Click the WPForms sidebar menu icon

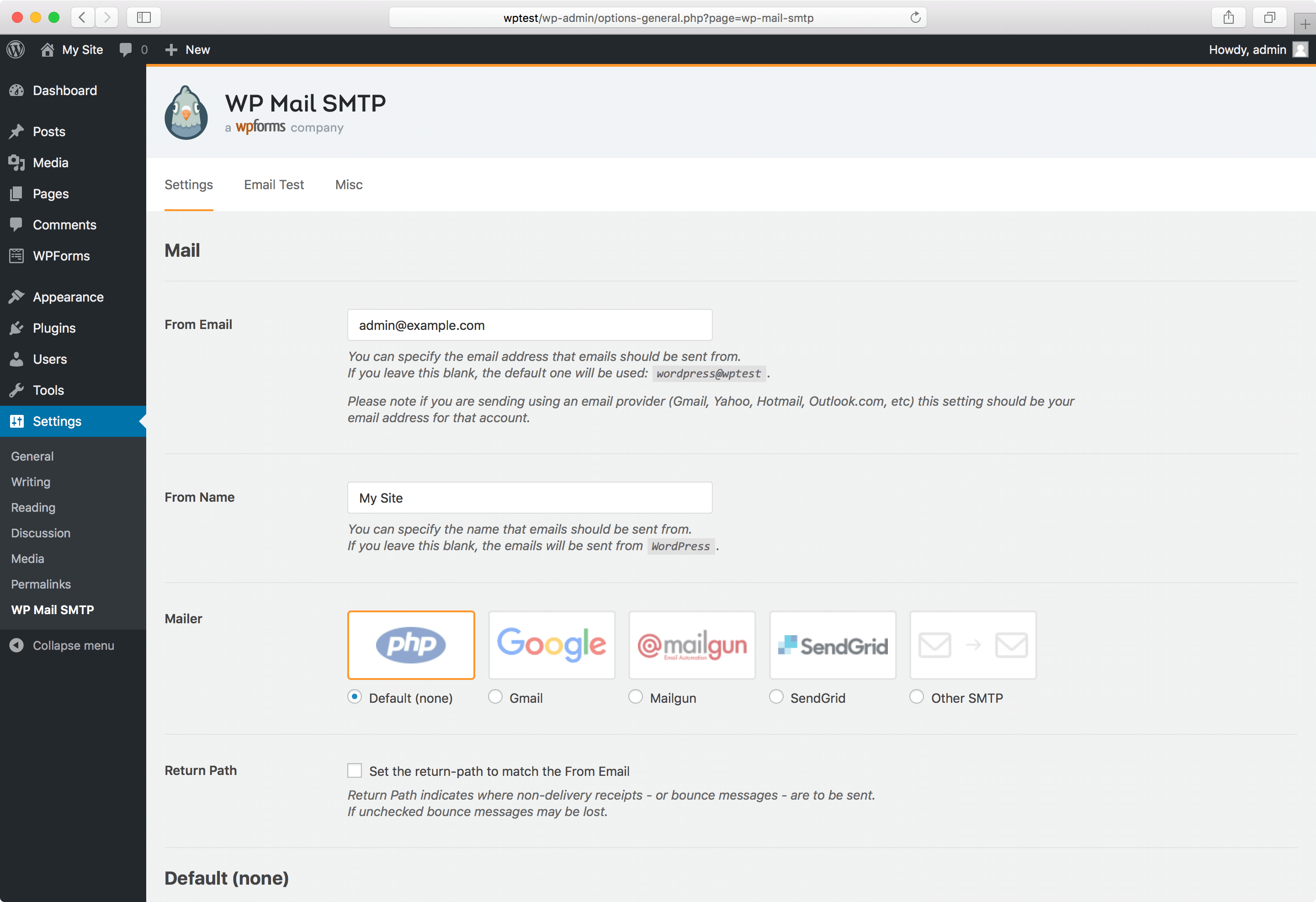[x=18, y=255]
